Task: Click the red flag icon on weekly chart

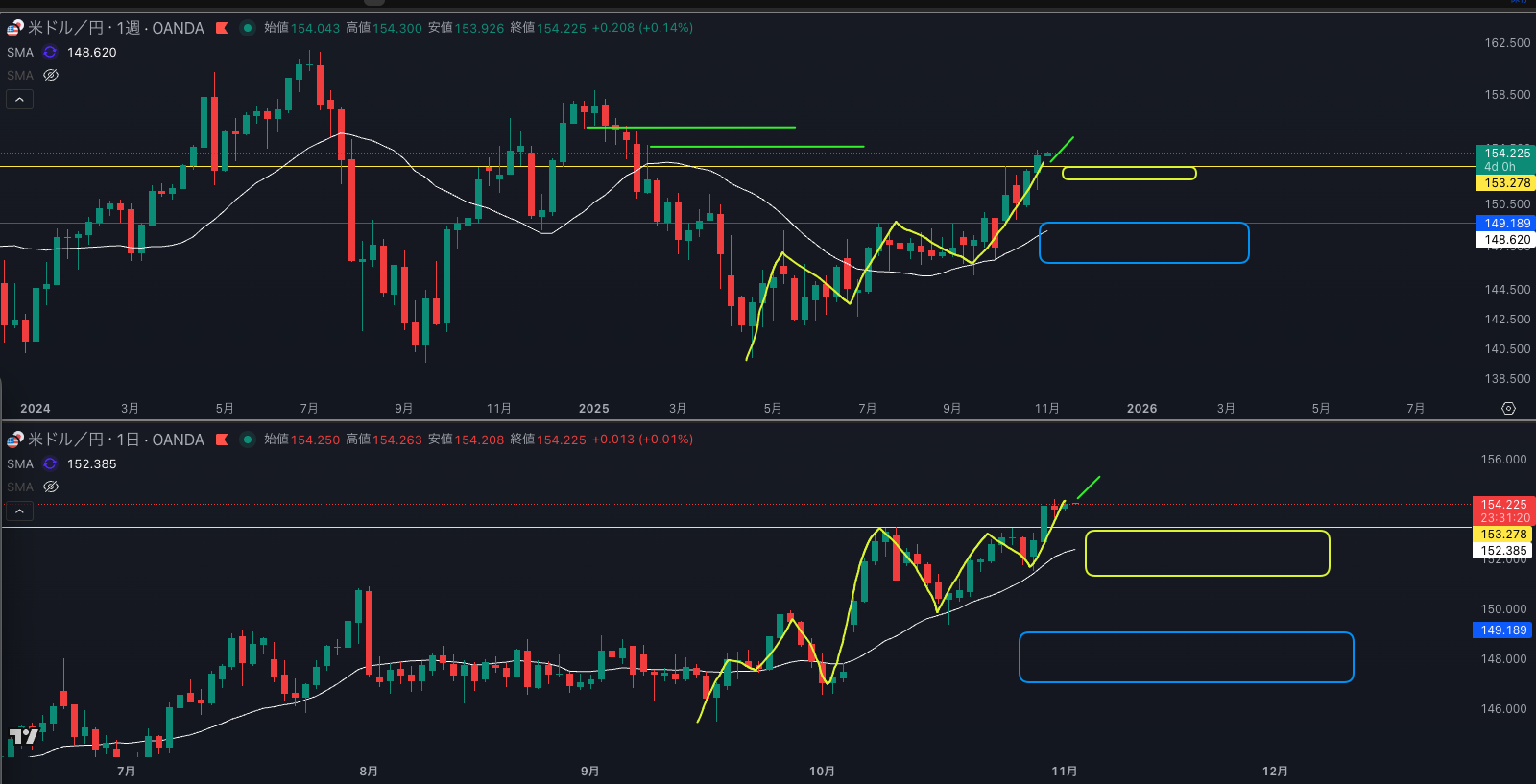Action: click(x=222, y=28)
